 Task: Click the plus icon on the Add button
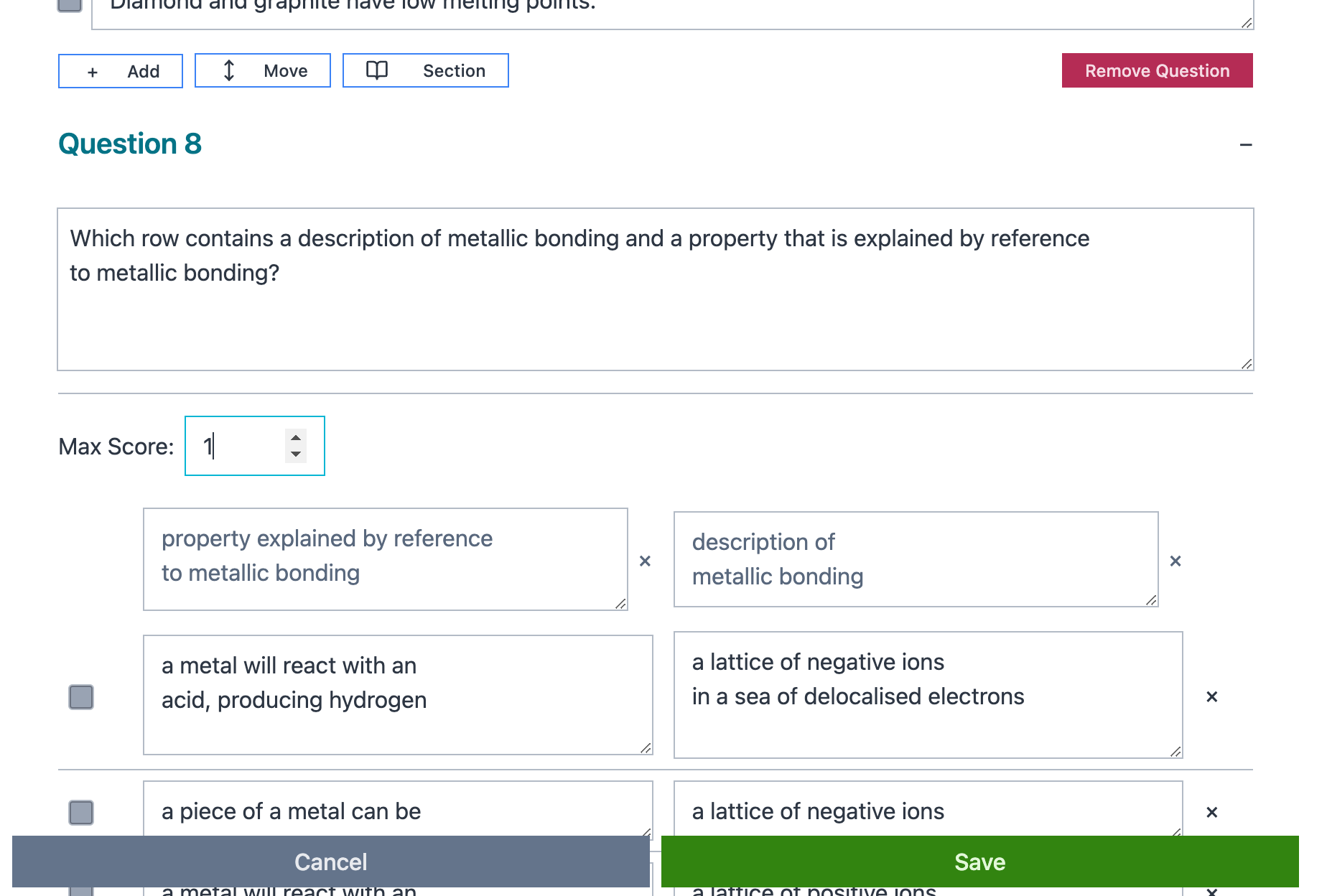coord(92,71)
